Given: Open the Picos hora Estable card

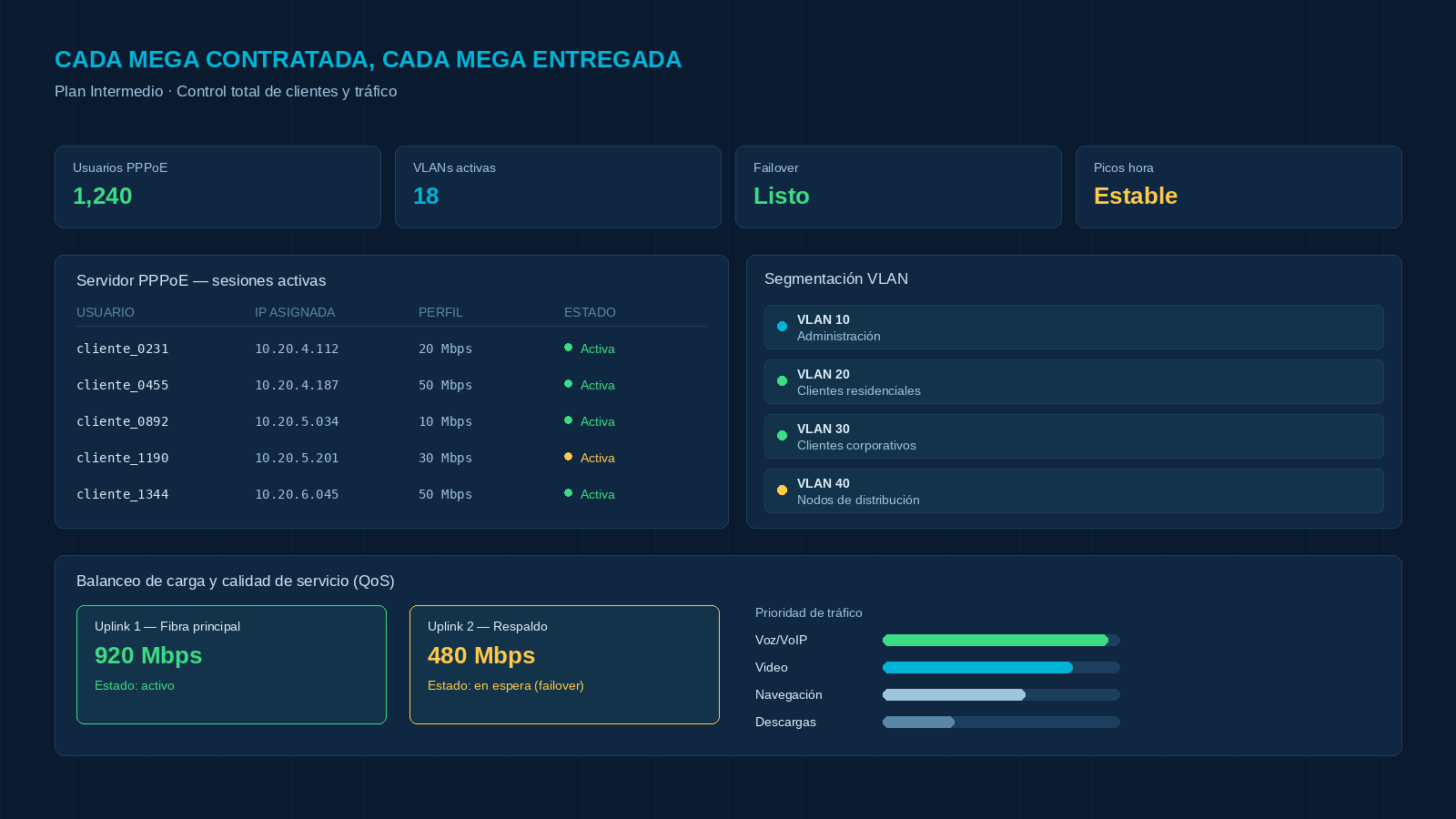Looking at the screenshot, I should pos(1239,187).
